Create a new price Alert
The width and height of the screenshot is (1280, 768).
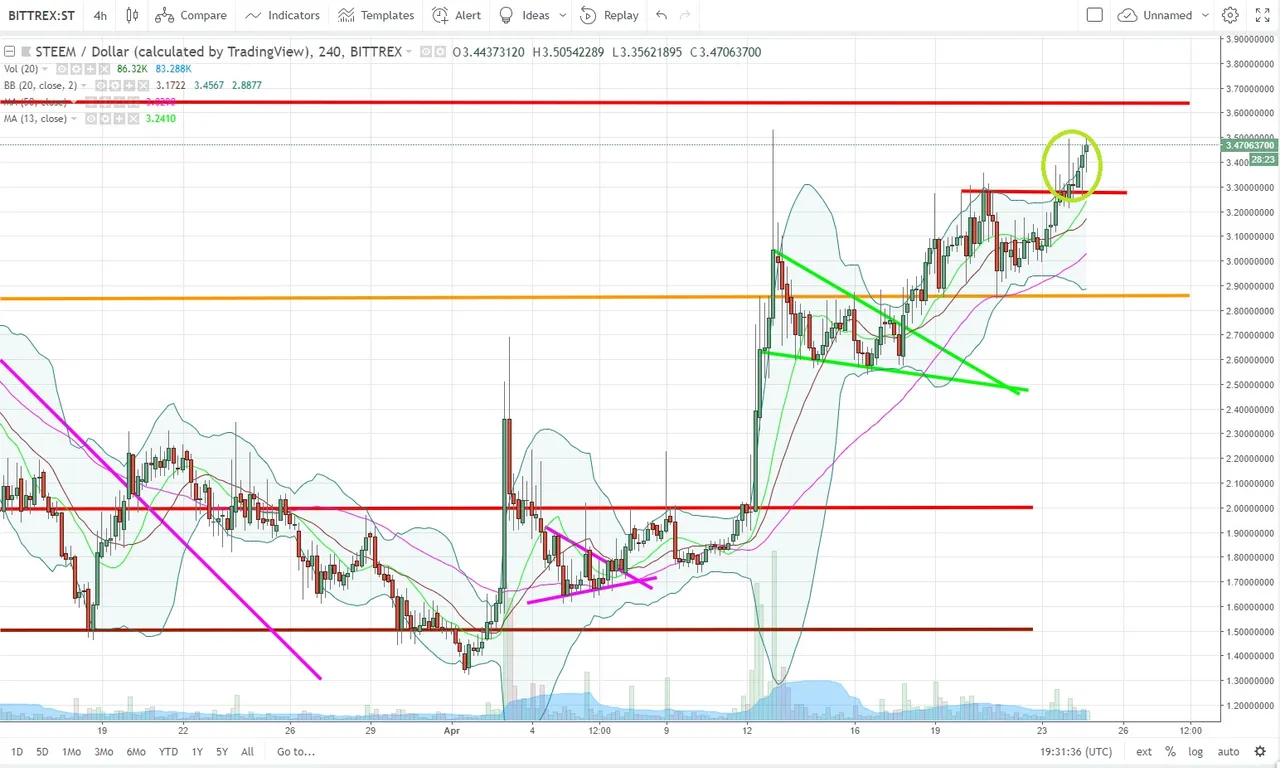tap(456, 15)
